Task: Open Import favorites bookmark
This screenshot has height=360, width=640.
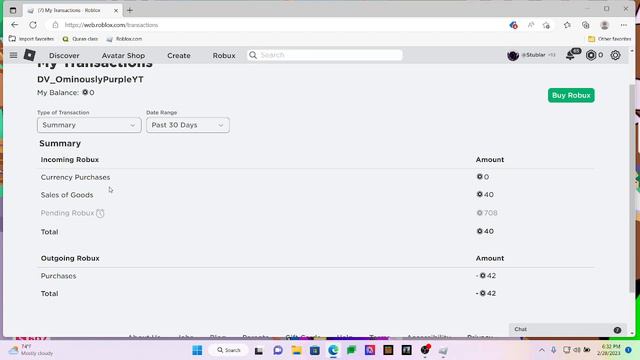Action: 31,39
